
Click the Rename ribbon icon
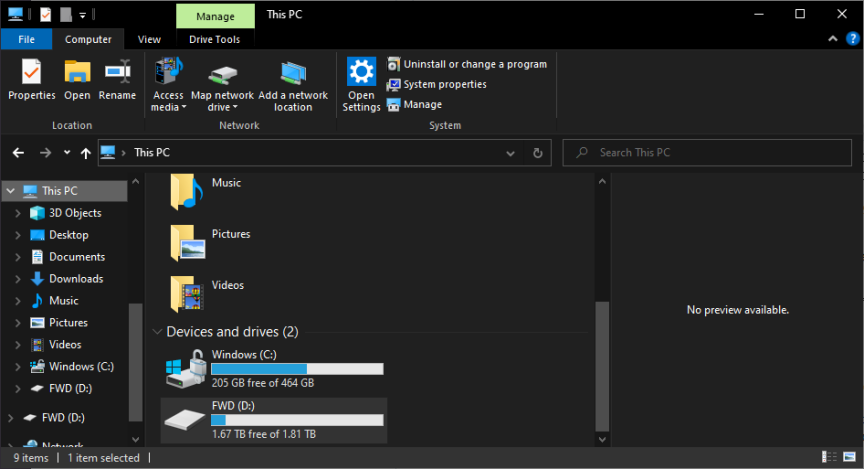click(117, 73)
